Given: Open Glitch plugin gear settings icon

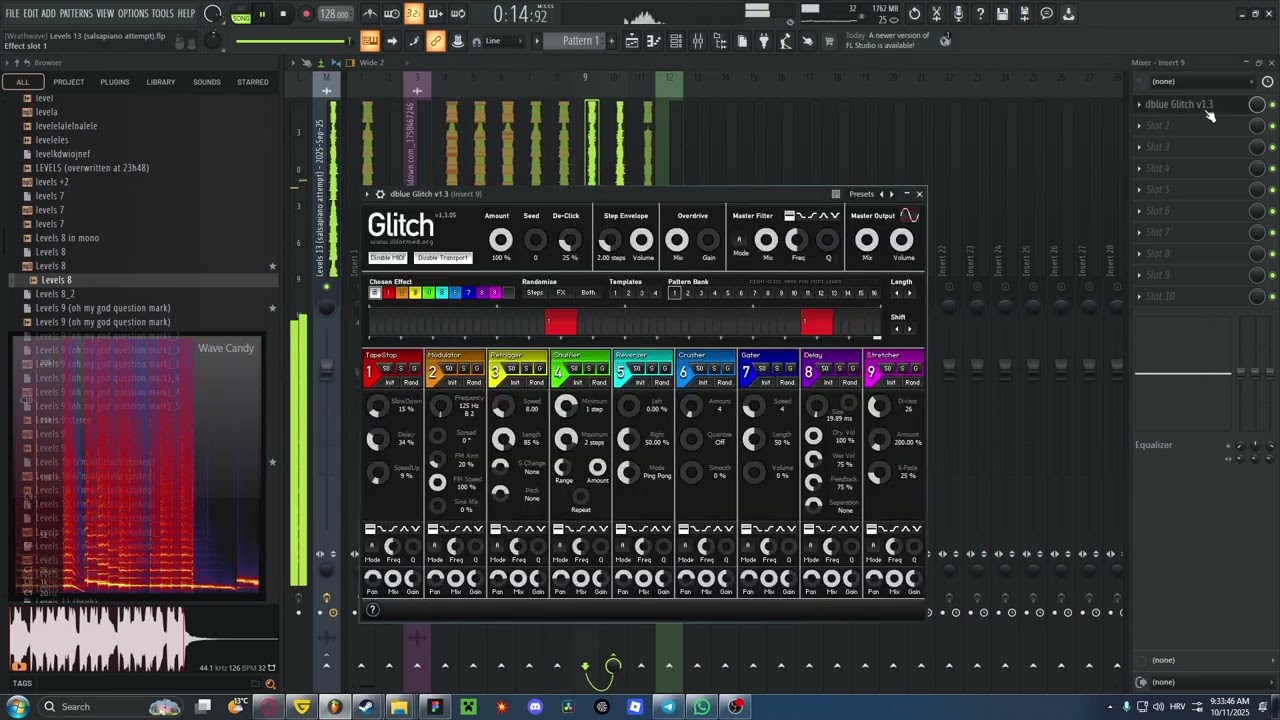Looking at the screenshot, I should tap(380, 194).
